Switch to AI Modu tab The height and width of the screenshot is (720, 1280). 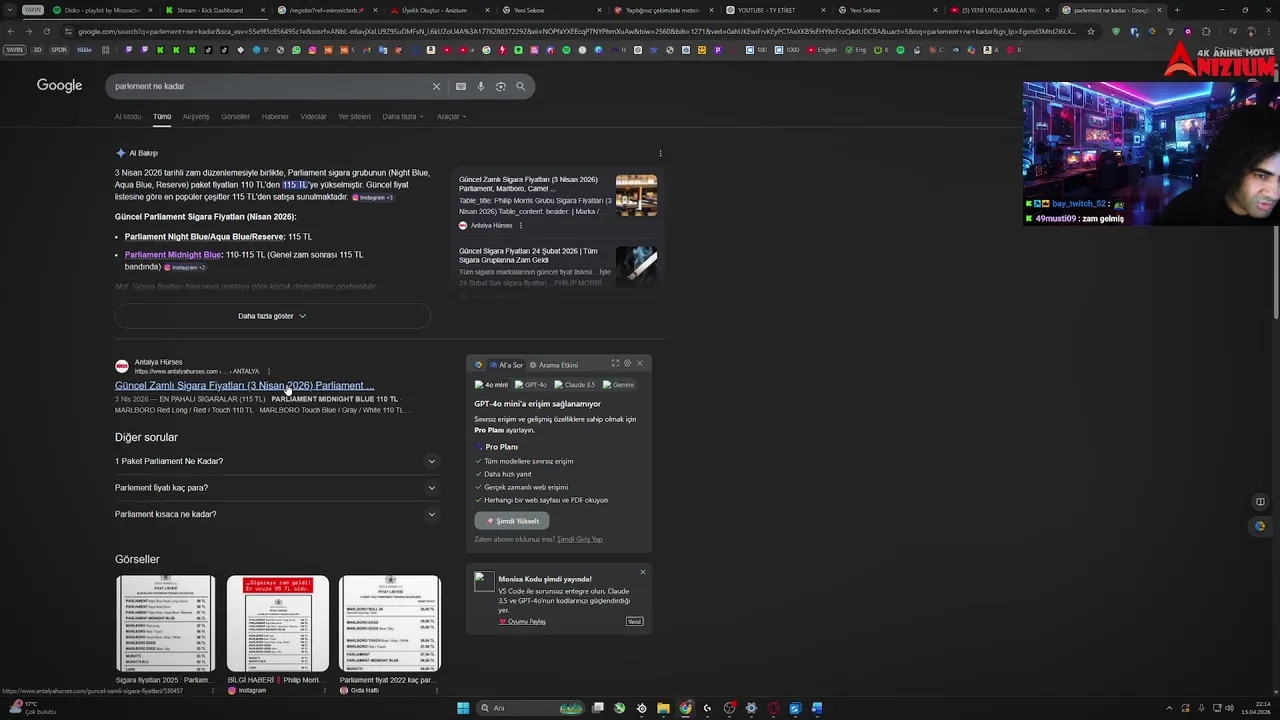click(128, 116)
